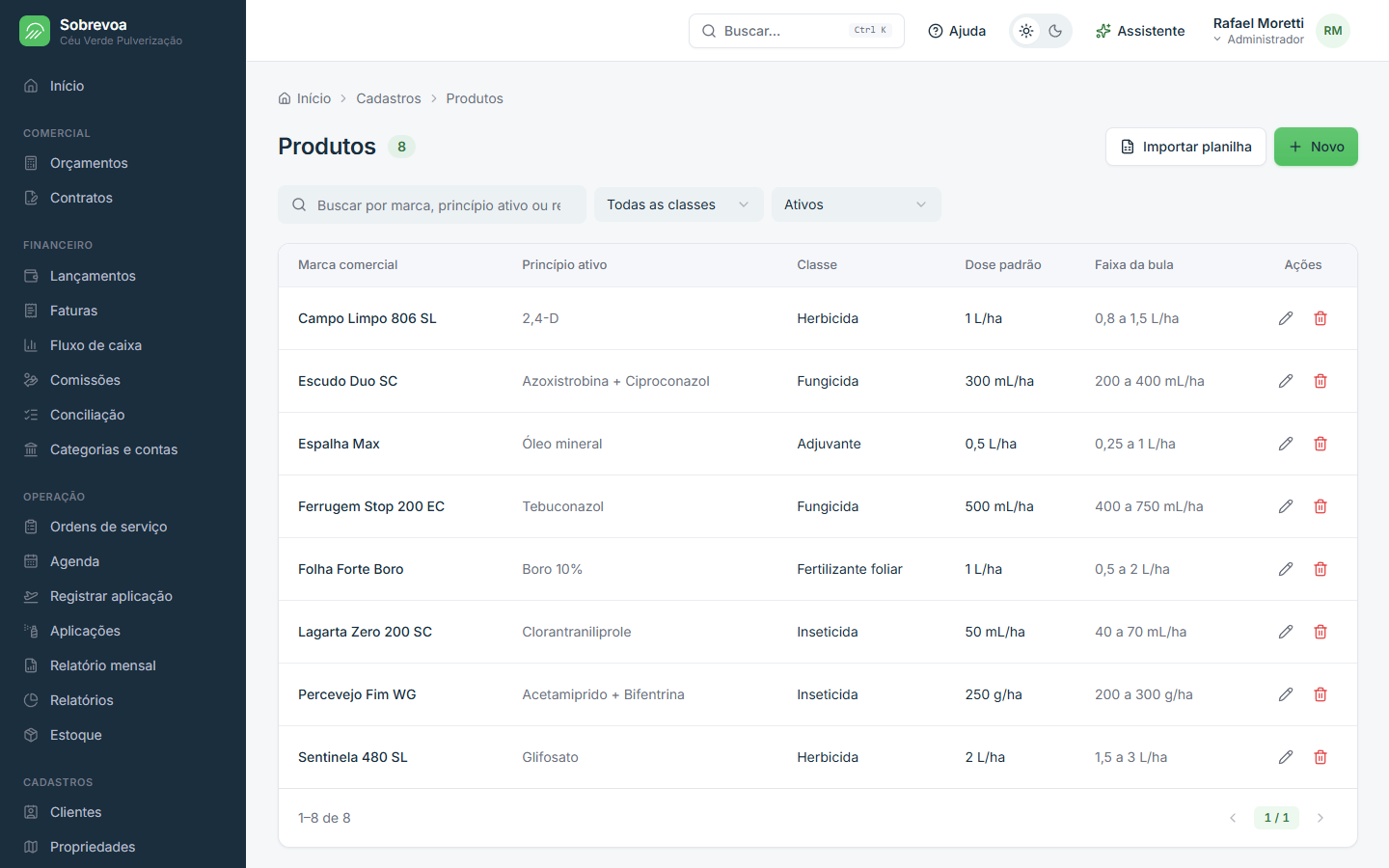Open Contratos in the sidebar
This screenshot has width=1389, height=868.
pyautogui.click(x=123, y=198)
